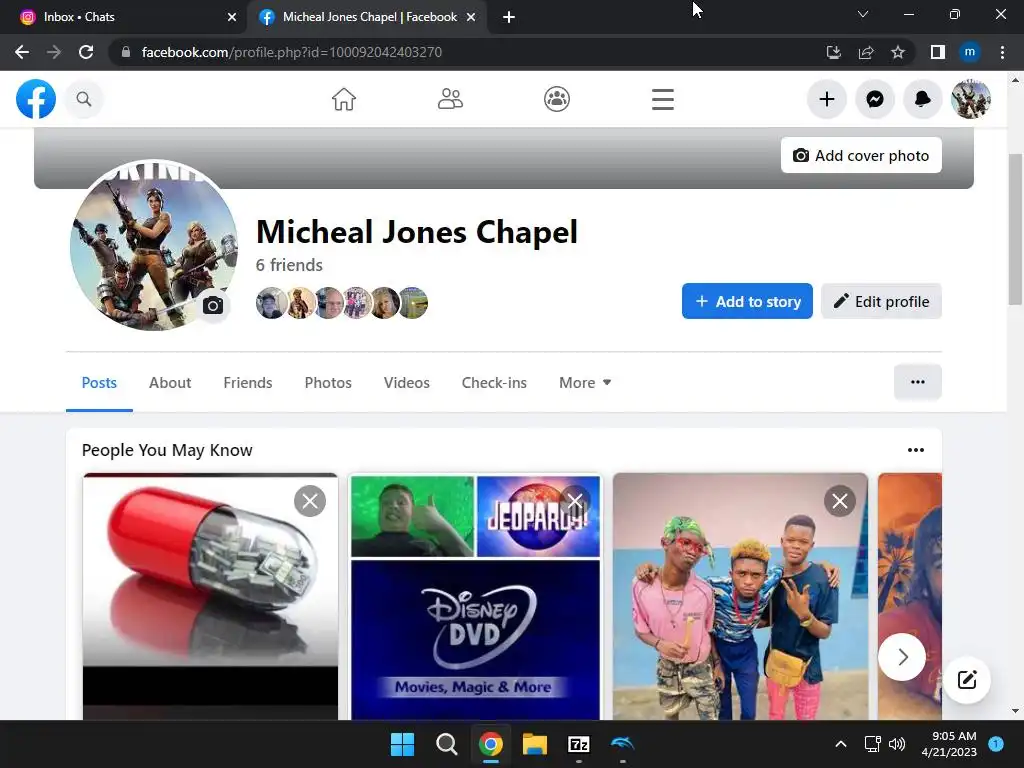Image resolution: width=1024 pixels, height=768 pixels.
Task: Toggle the browser side panel
Action: click(x=938, y=52)
